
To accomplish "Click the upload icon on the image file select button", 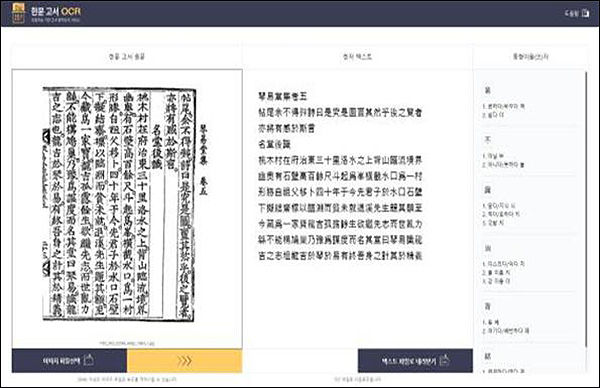I will pos(88,360).
